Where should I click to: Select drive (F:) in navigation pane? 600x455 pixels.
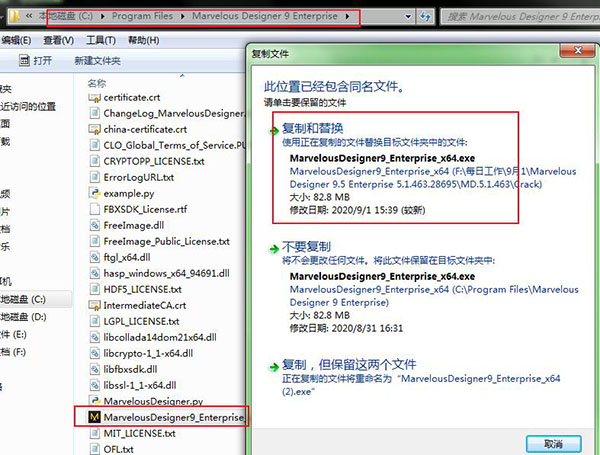[14, 352]
